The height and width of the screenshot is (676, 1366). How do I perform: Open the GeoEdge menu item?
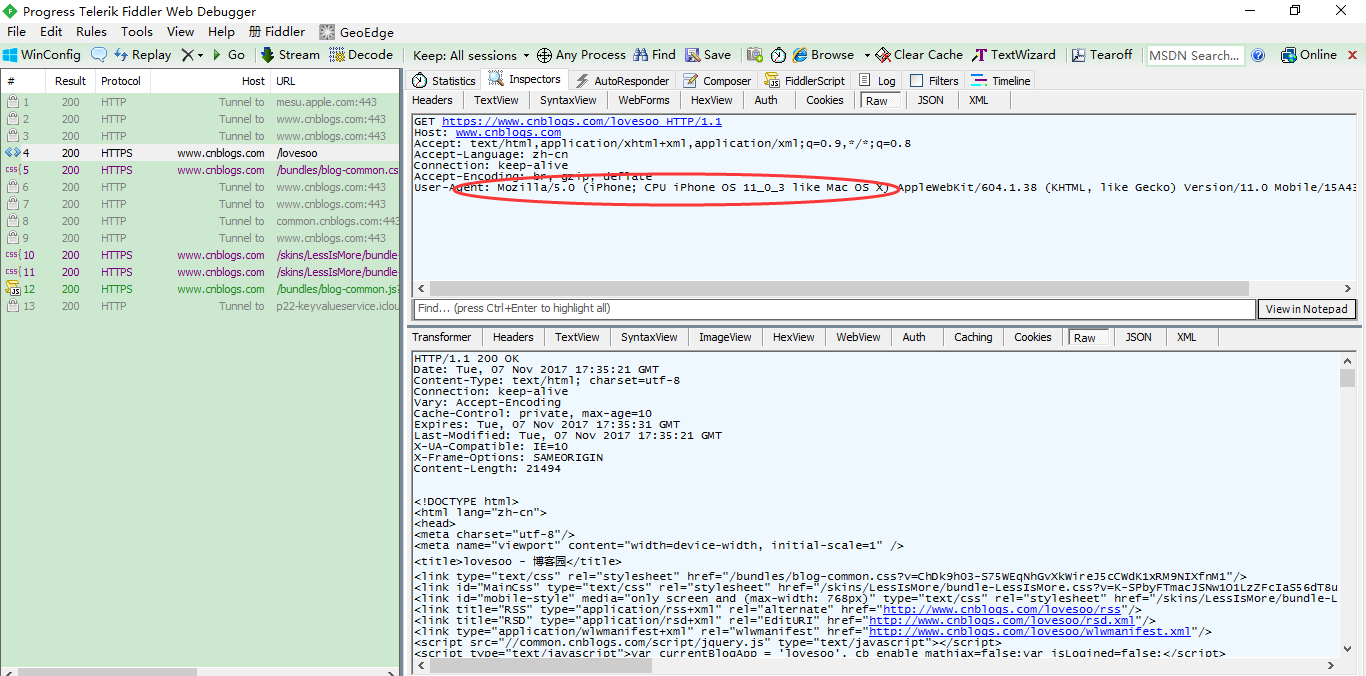357,32
